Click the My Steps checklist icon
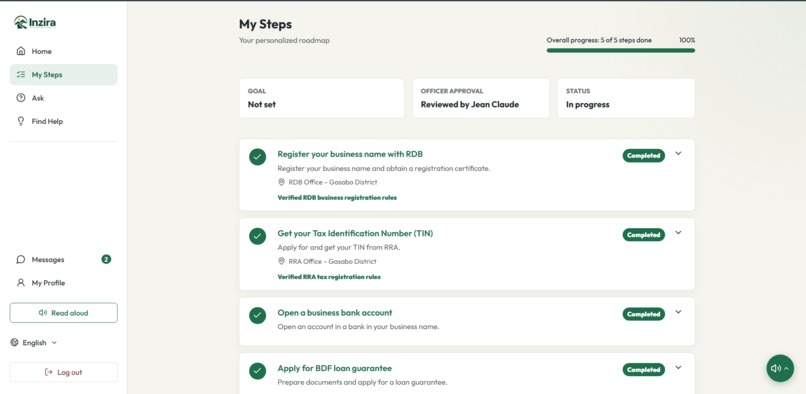Image resolution: width=806 pixels, height=394 pixels. click(x=21, y=75)
